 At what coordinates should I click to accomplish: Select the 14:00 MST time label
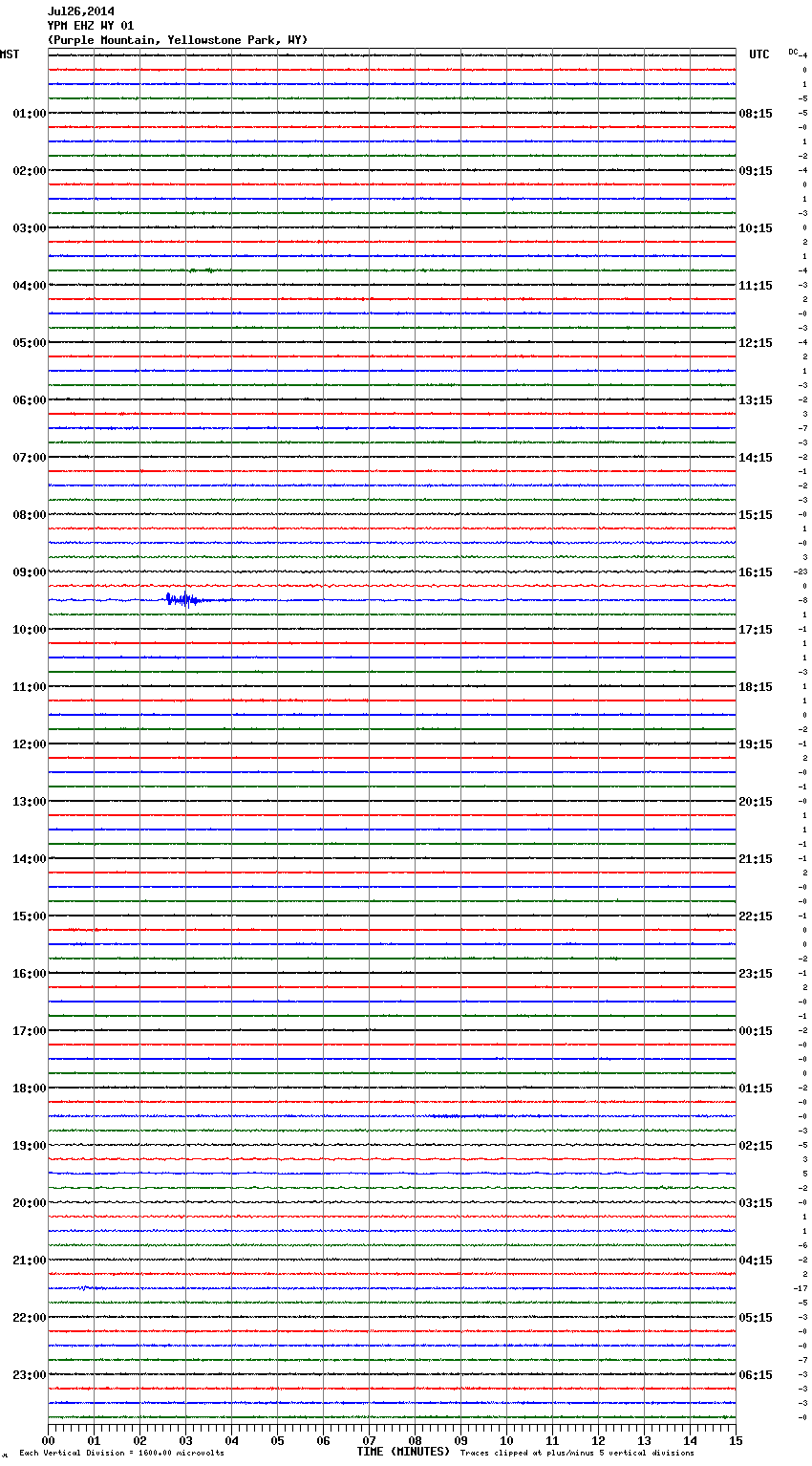pos(29,859)
